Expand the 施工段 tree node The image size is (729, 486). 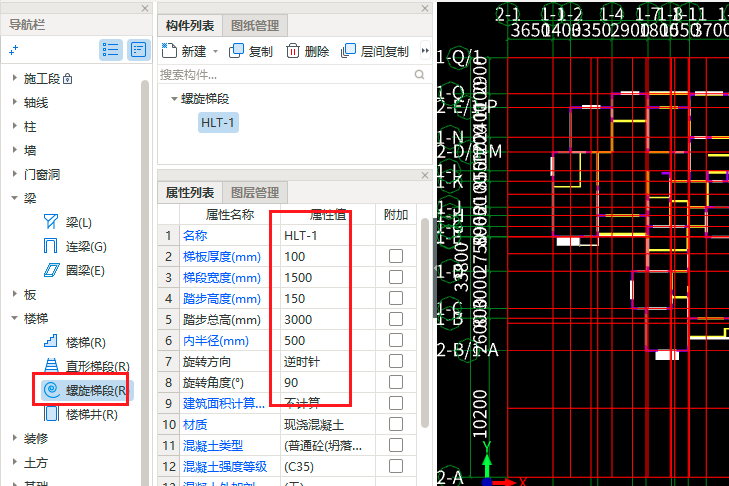pyautogui.click(x=14, y=78)
